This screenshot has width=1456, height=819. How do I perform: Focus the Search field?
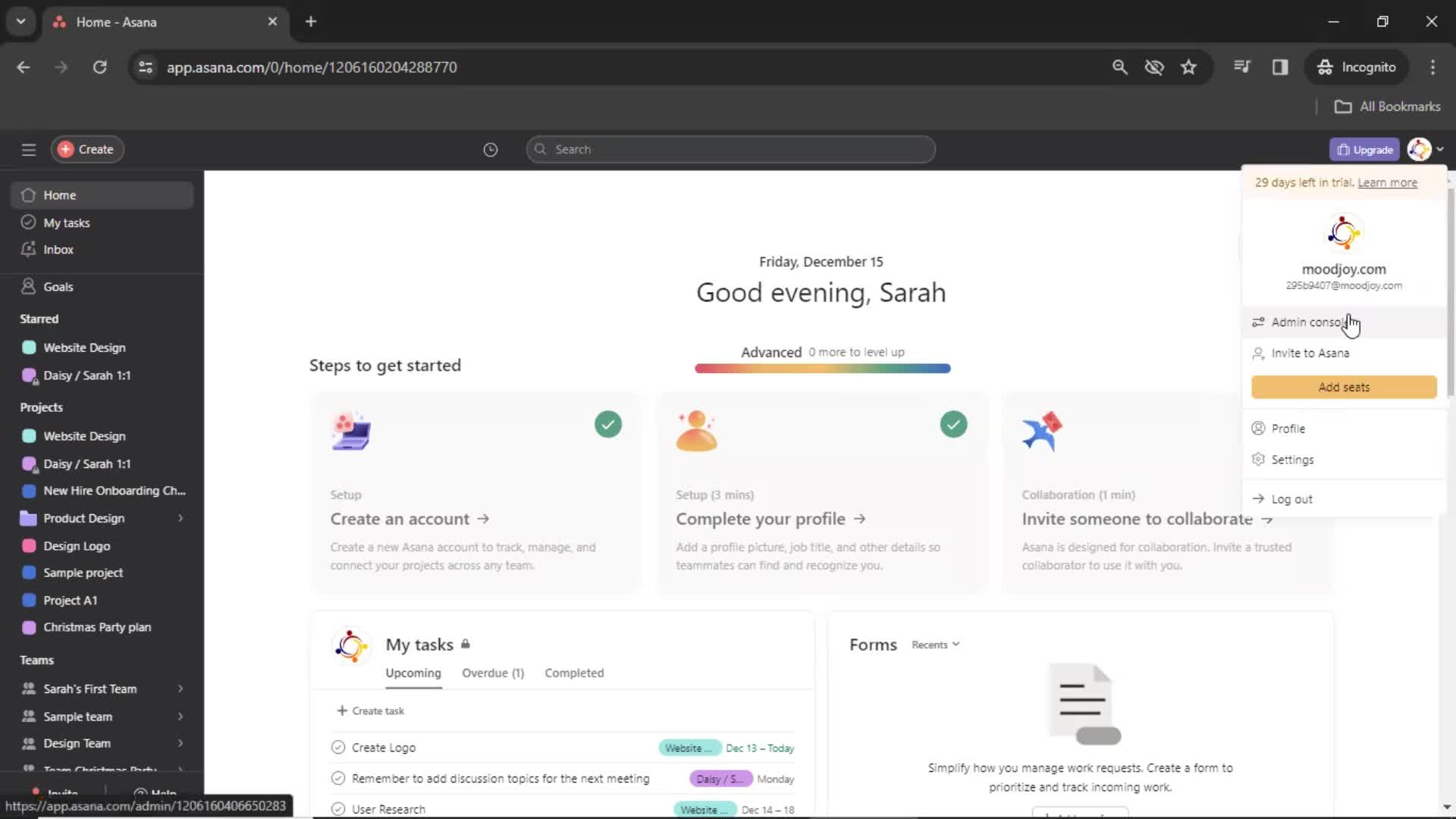(730, 149)
